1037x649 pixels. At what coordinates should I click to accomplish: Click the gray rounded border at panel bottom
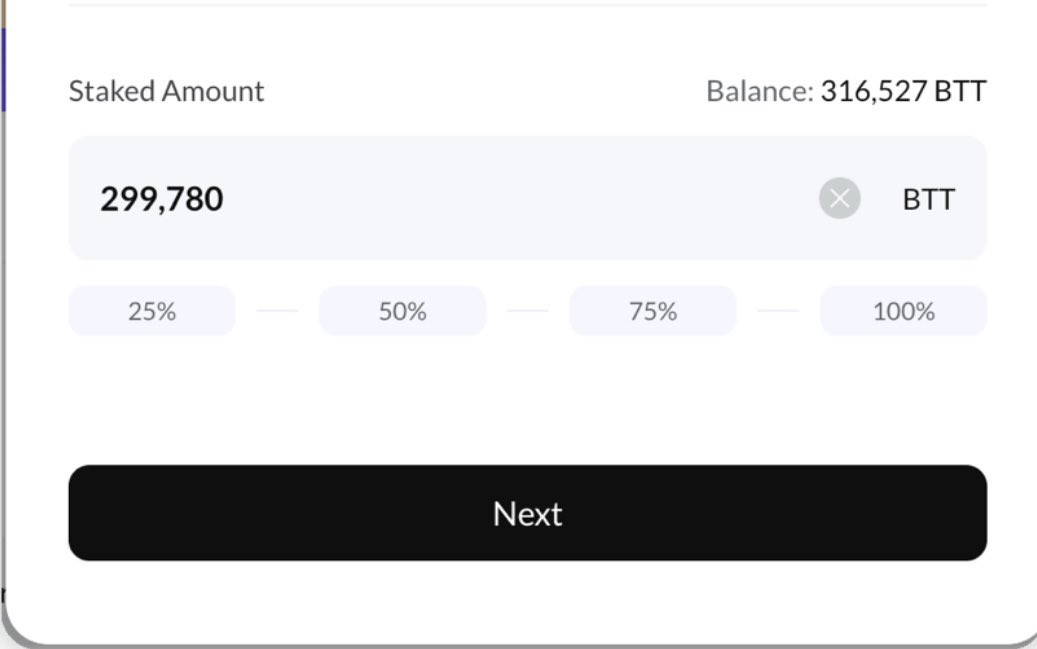coord(528,645)
